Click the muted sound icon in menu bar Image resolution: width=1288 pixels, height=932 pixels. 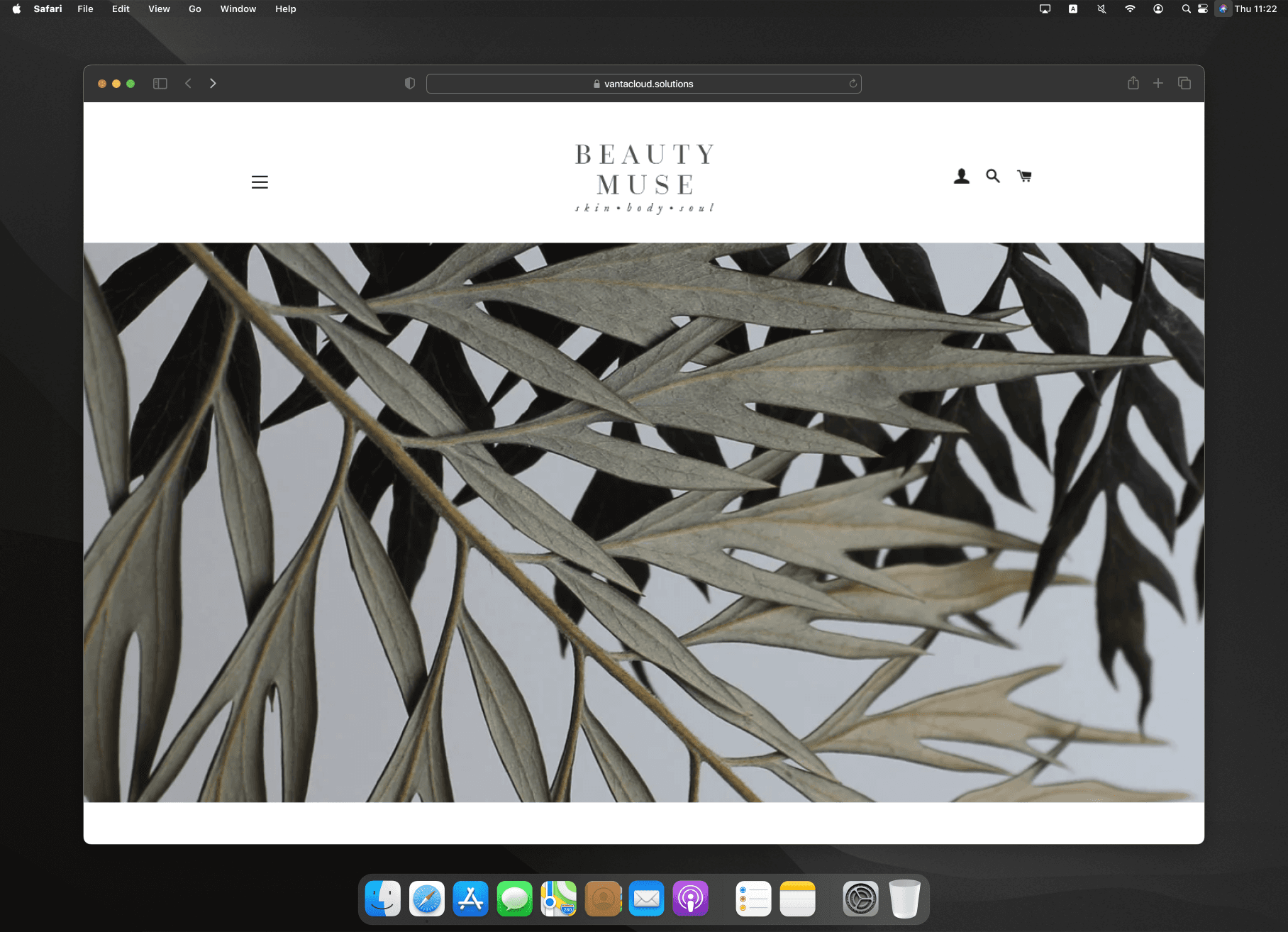pyautogui.click(x=1101, y=9)
